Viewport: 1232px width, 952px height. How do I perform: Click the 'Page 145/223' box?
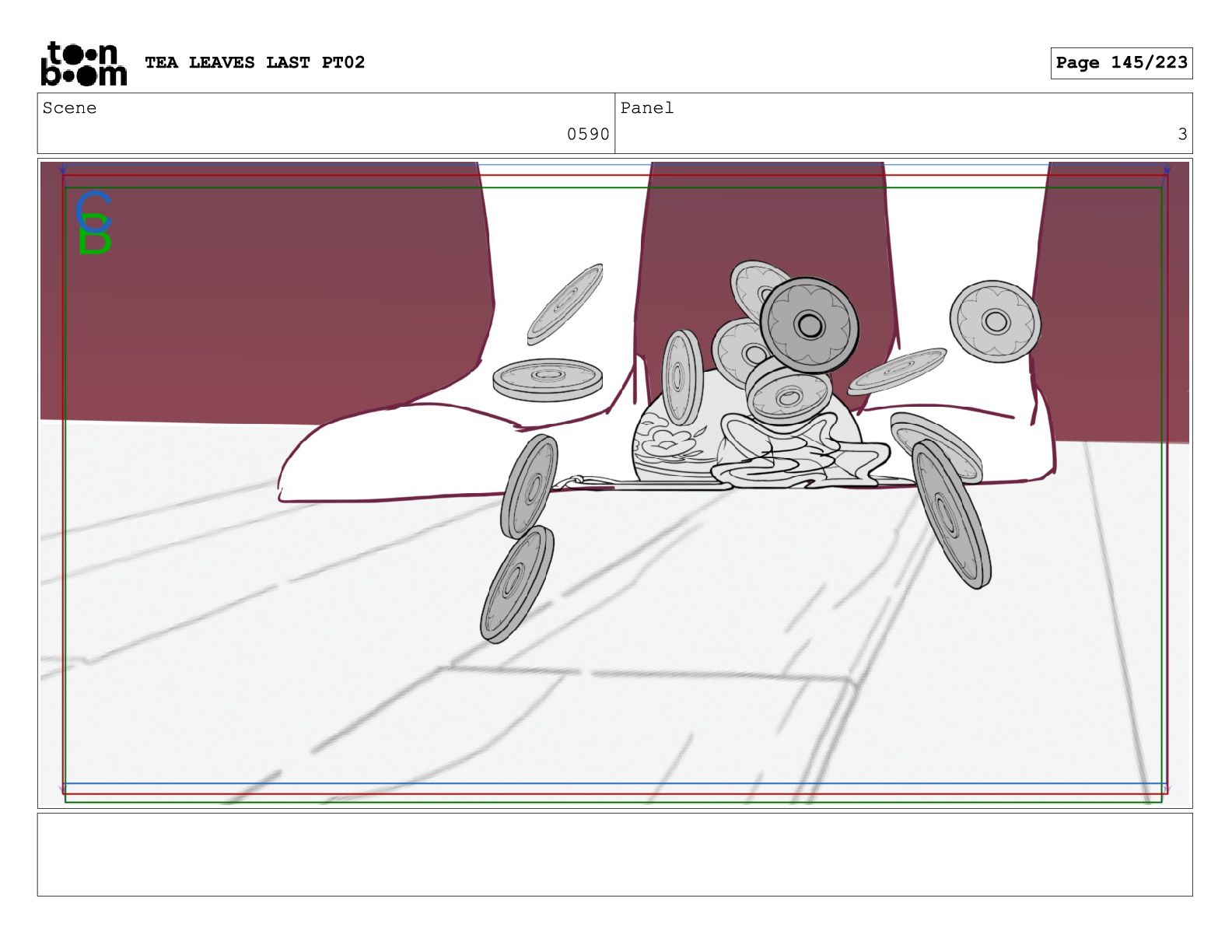[1121, 63]
